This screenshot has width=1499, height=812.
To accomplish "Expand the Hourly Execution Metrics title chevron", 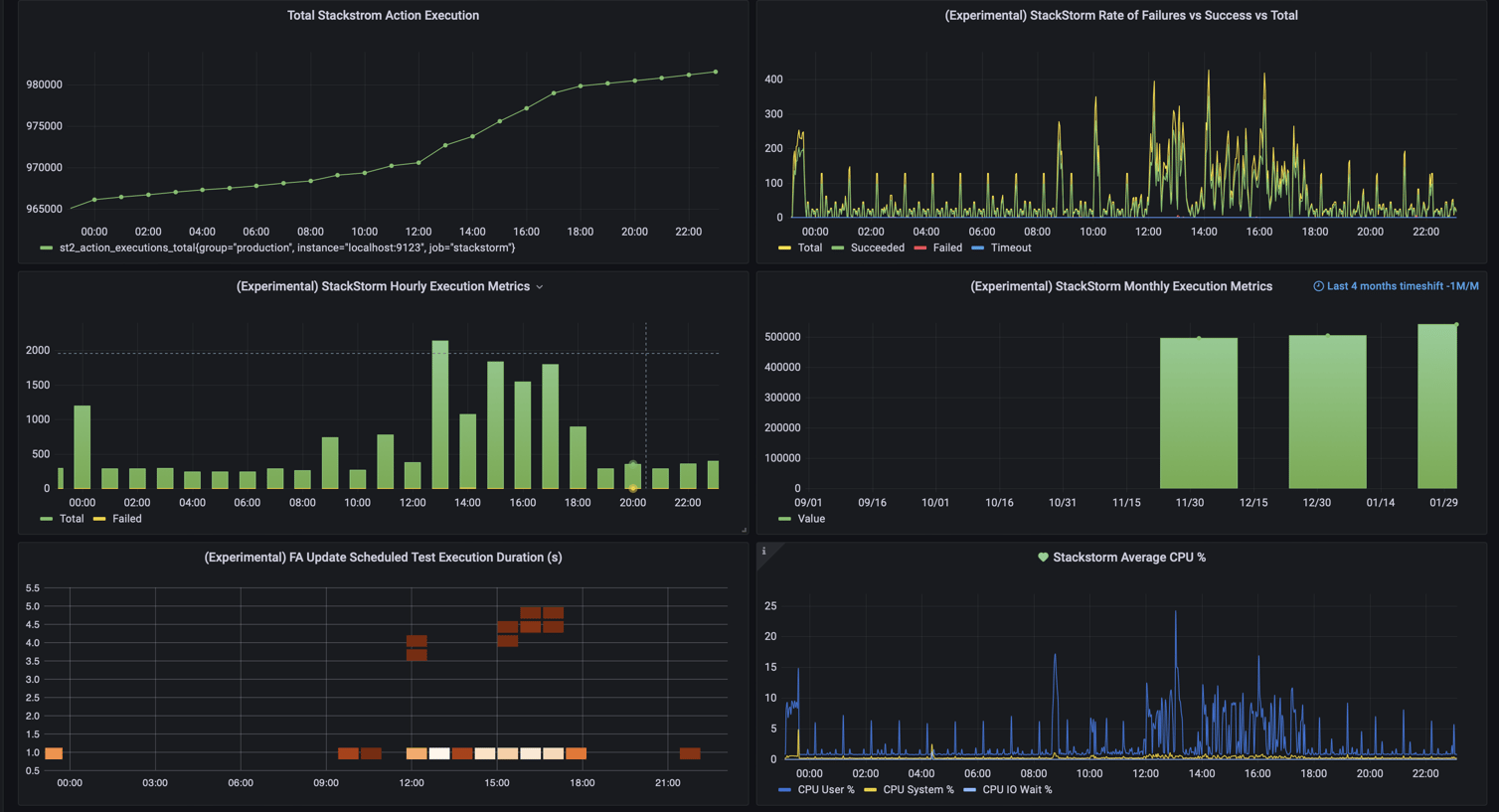I will click(540, 286).
